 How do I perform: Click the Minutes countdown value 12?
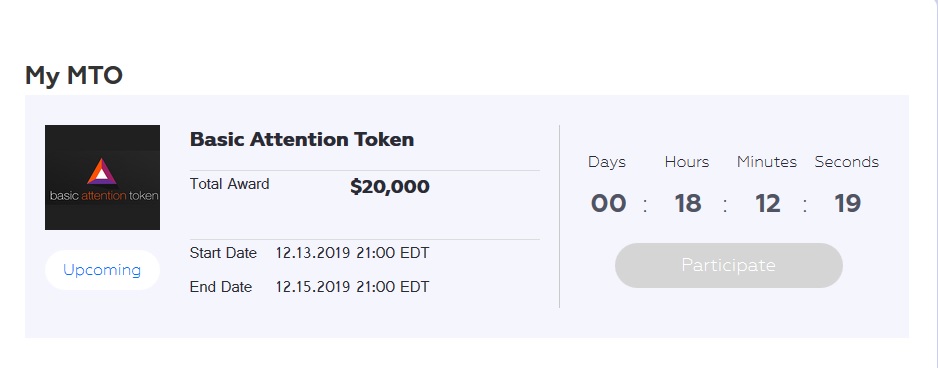[x=768, y=203]
